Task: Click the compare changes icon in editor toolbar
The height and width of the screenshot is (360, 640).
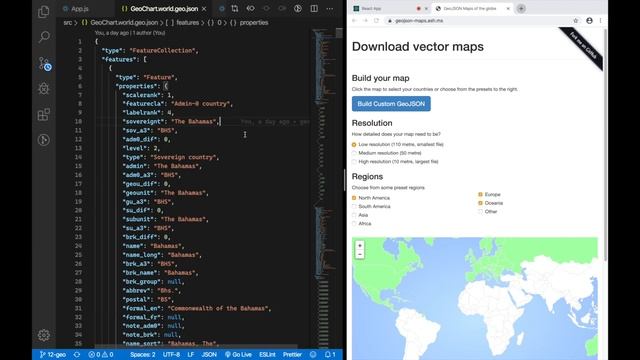Action: (235, 9)
